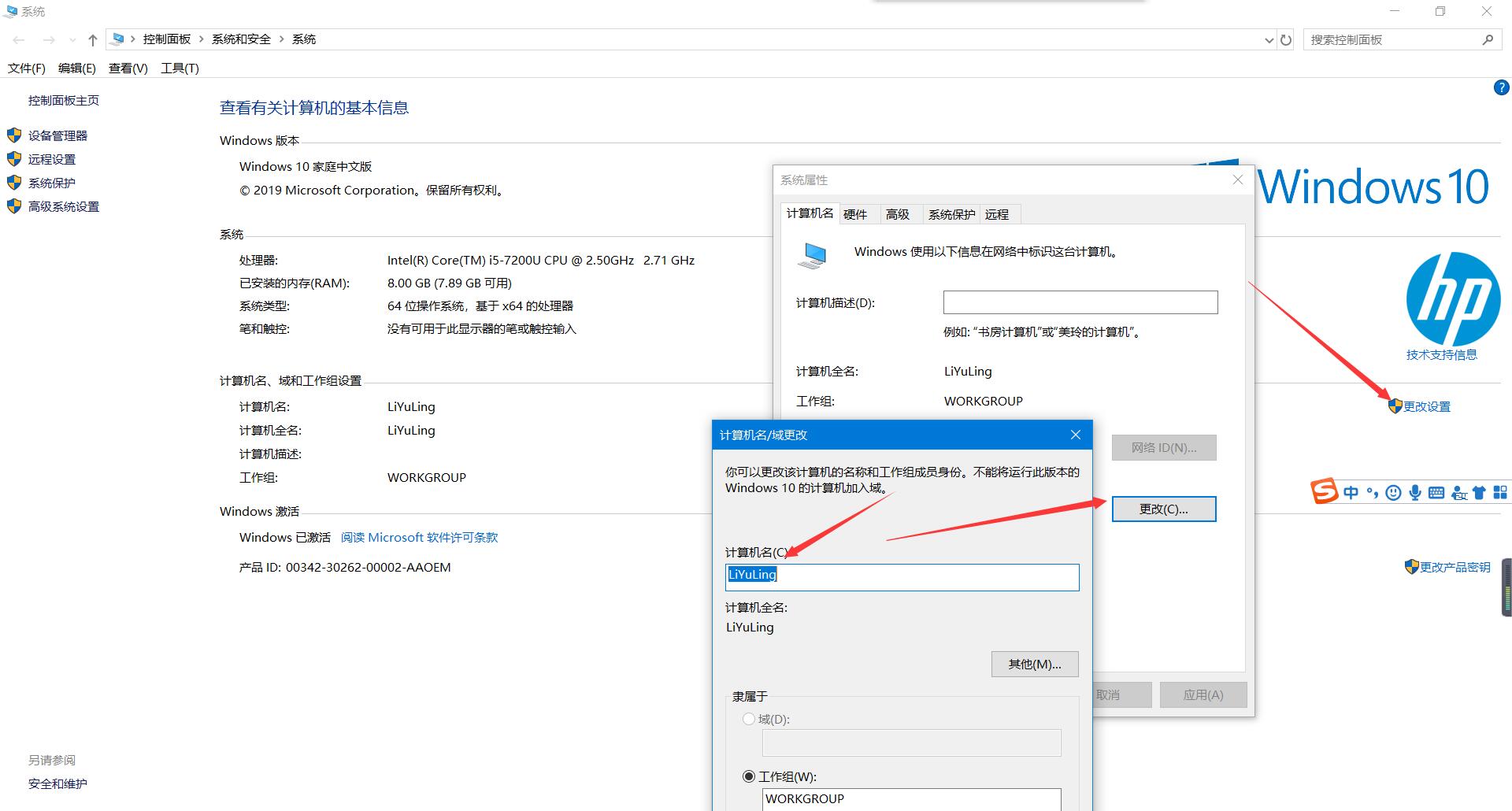Open Advanced system settings (高级系统设置)
The height and width of the screenshot is (811, 1512).
64,206
